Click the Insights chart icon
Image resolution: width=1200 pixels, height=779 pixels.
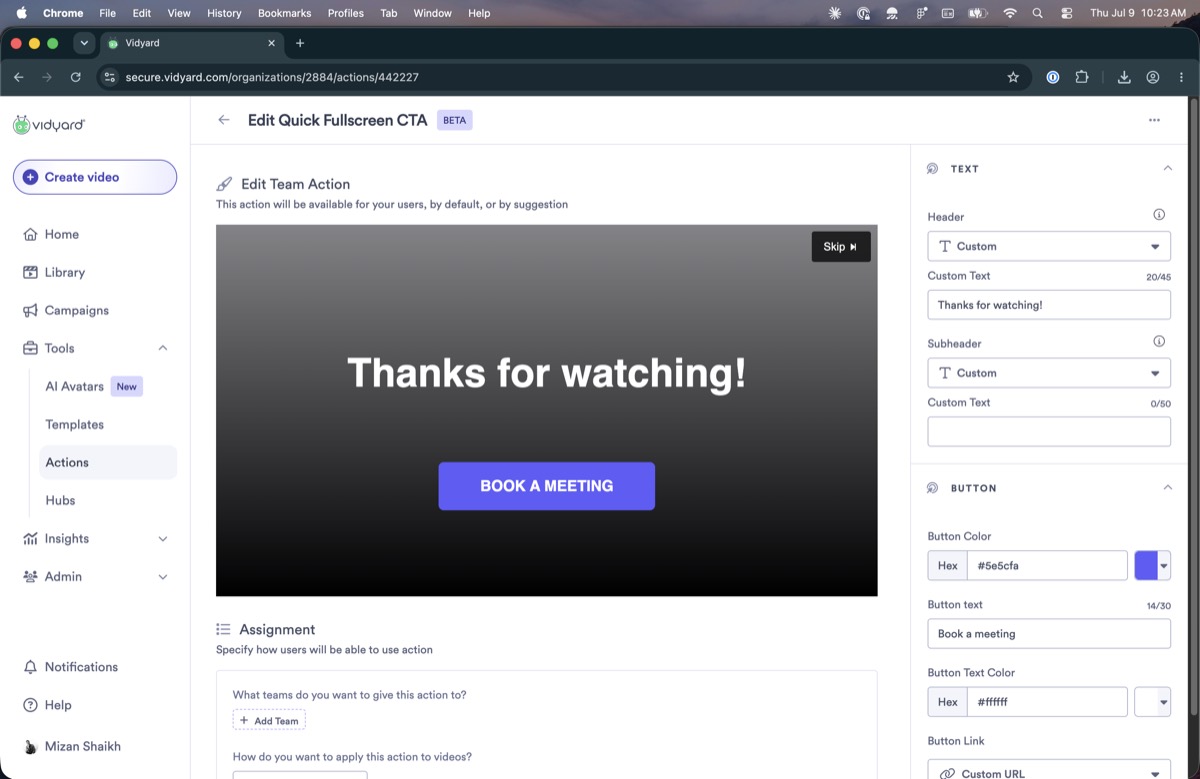(x=30, y=538)
